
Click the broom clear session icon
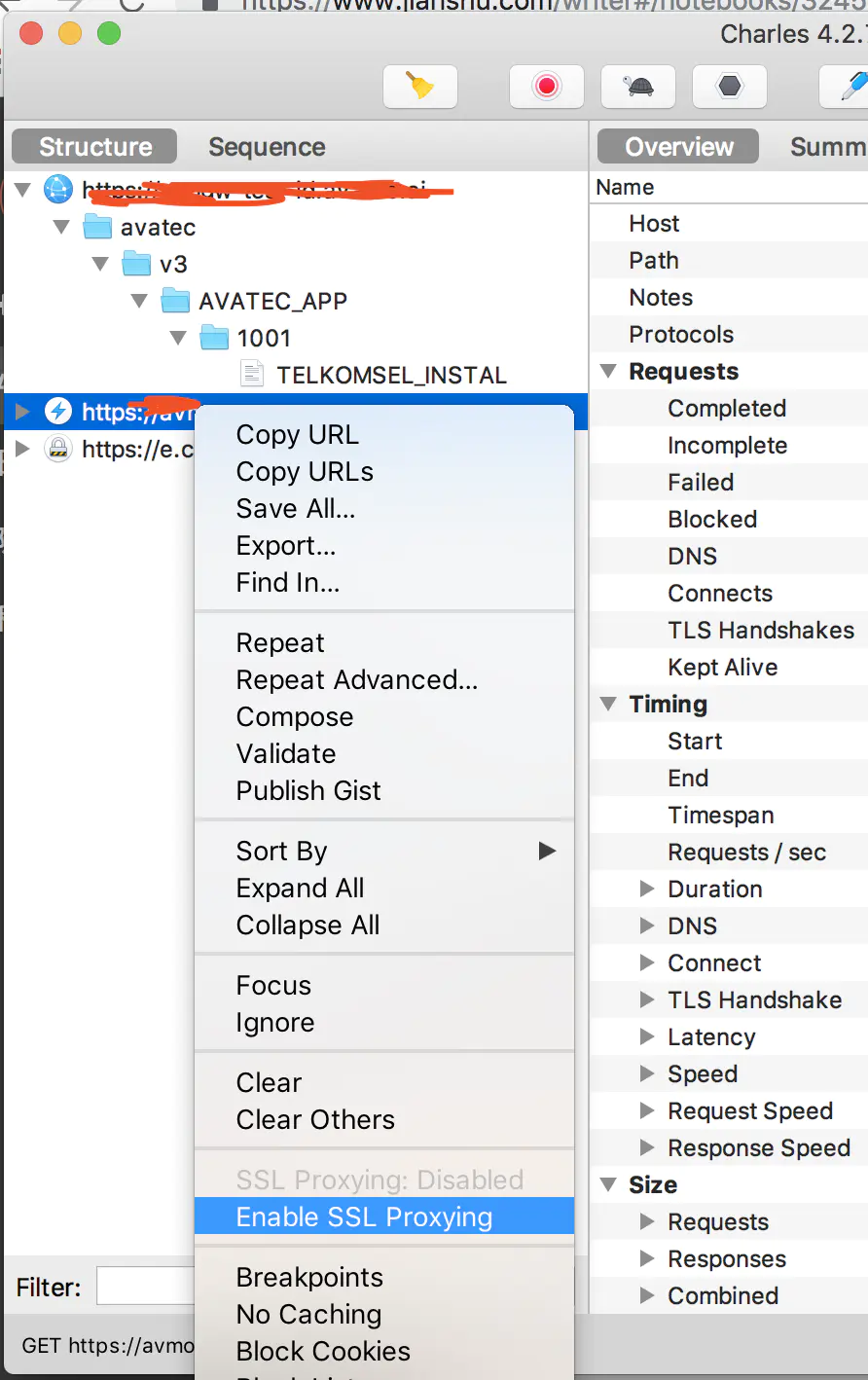coord(420,87)
